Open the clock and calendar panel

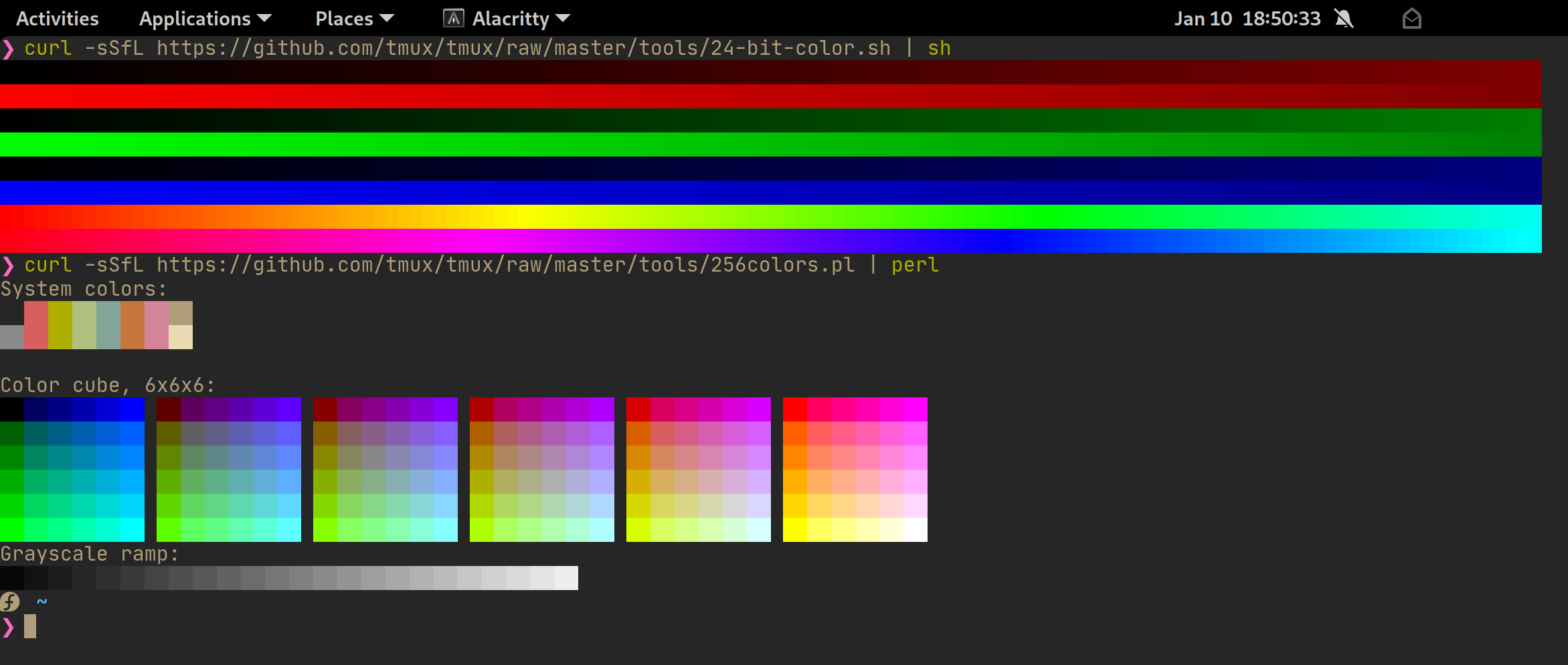click(1247, 19)
